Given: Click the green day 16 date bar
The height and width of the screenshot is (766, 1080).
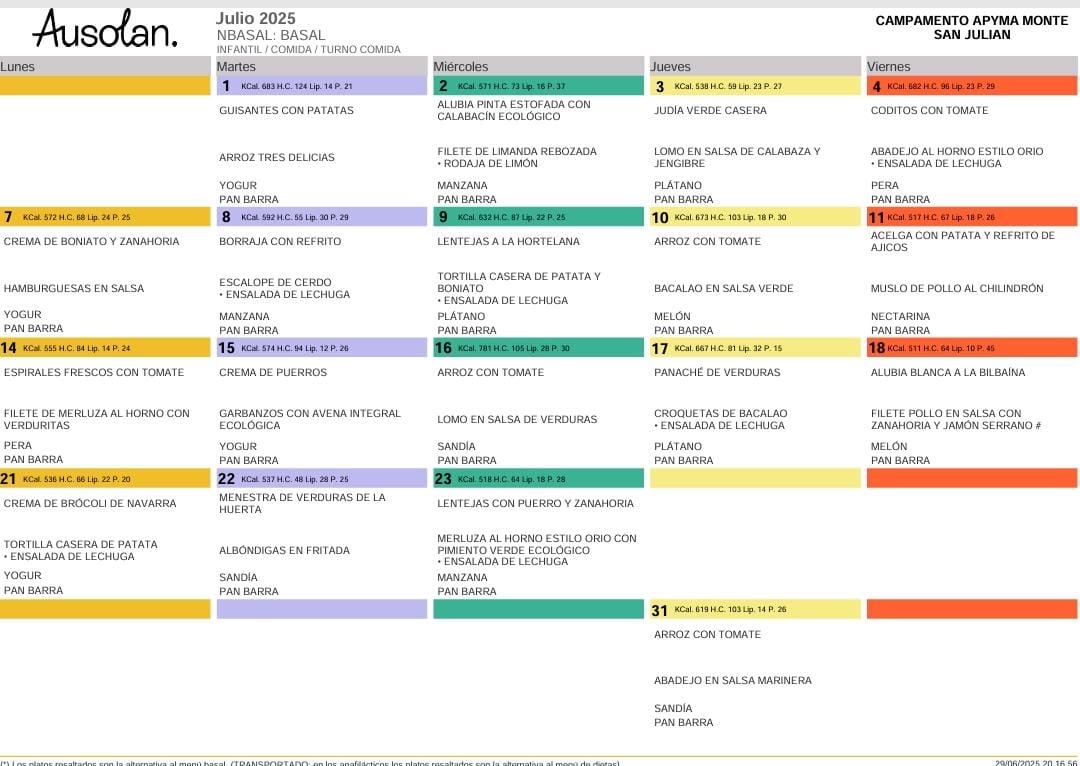Looking at the screenshot, I should pos(538,348).
